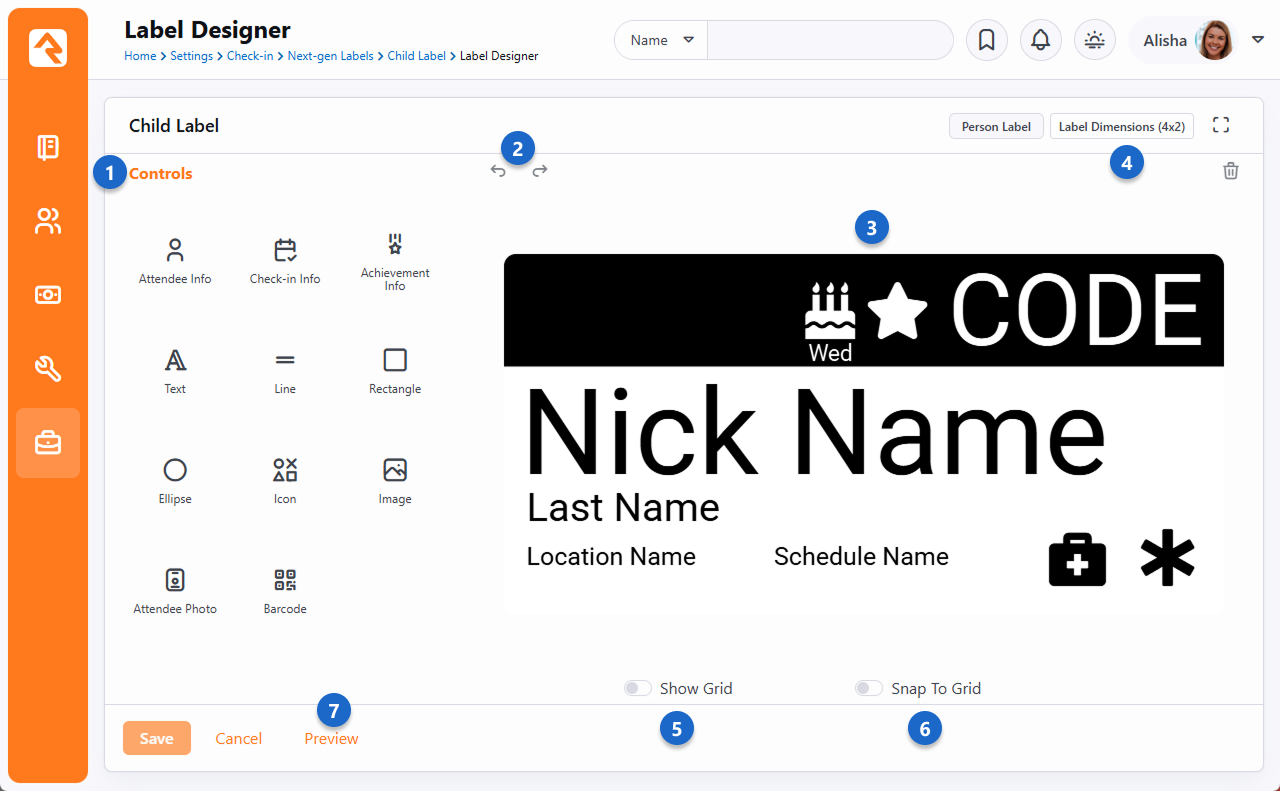
Task: Select the Attendee Photo control
Action: pyautogui.click(x=175, y=591)
